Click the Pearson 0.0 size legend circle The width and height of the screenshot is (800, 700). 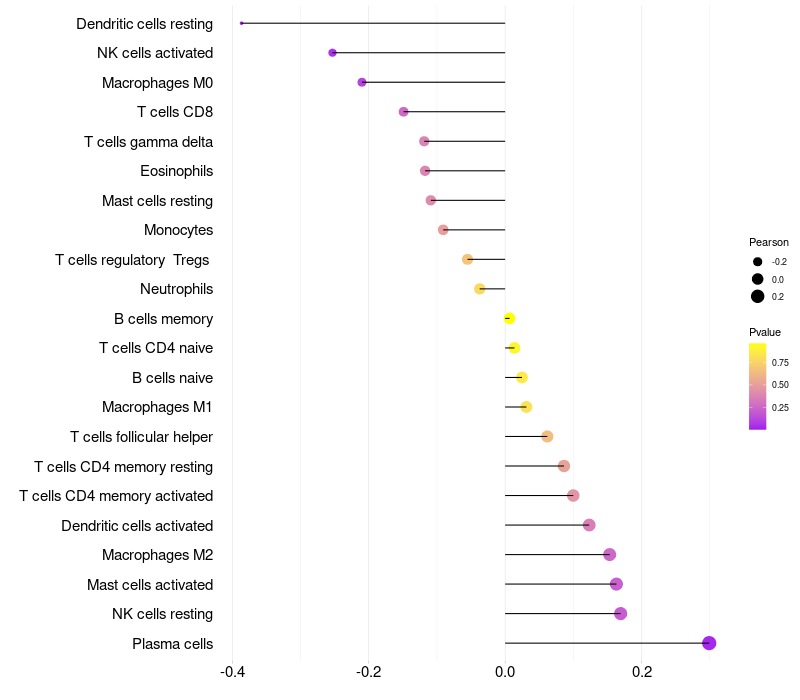pos(757,279)
